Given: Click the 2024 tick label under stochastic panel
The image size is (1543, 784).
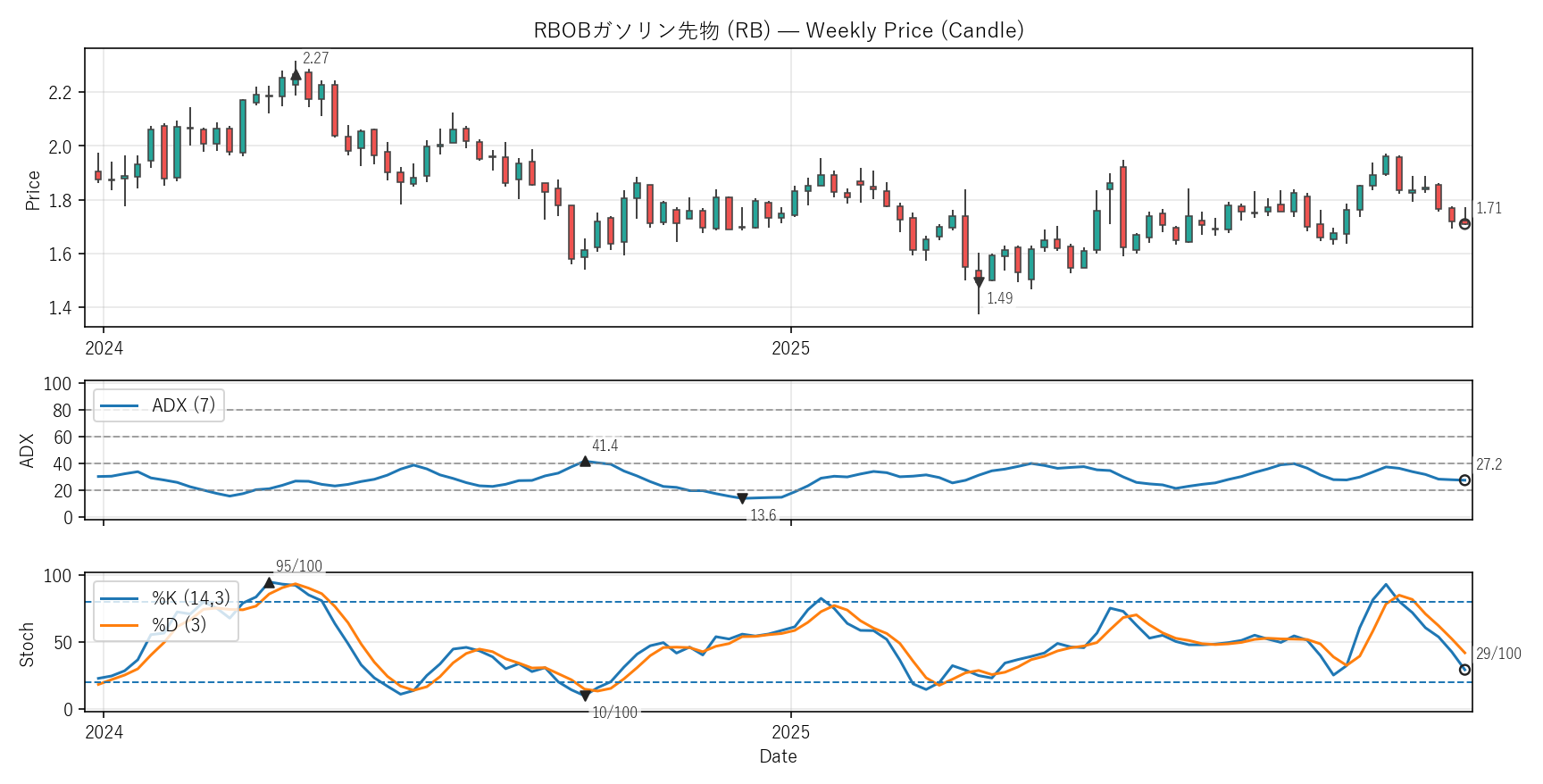Looking at the screenshot, I should [104, 732].
